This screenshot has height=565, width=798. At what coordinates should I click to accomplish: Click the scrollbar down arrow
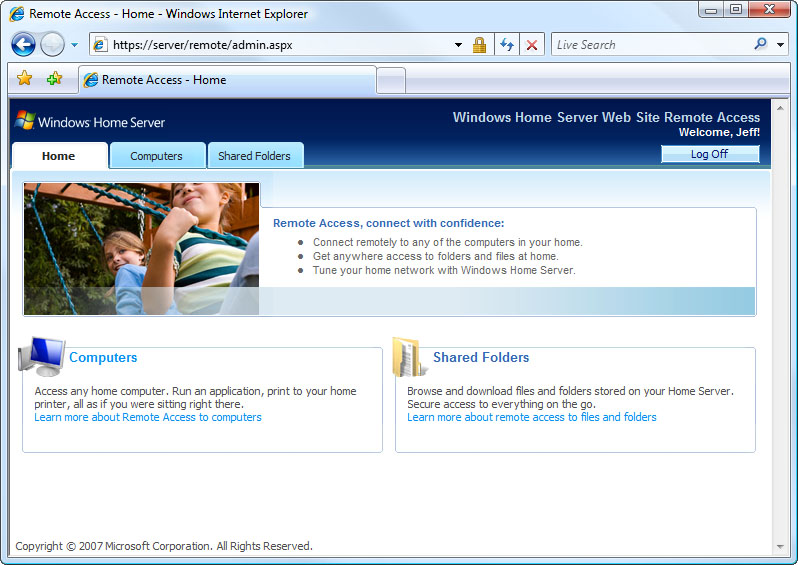[780, 547]
